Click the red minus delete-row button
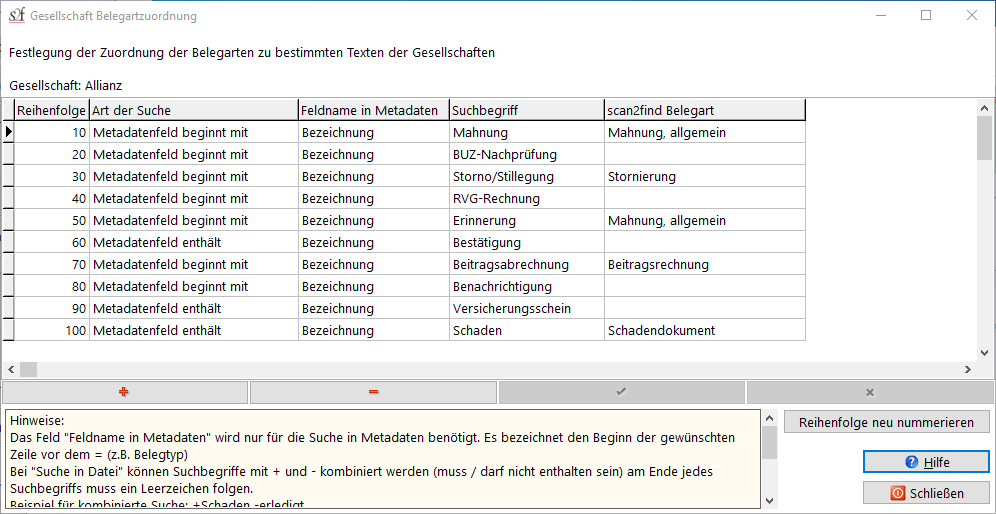The width and height of the screenshot is (996, 514). click(x=373, y=392)
